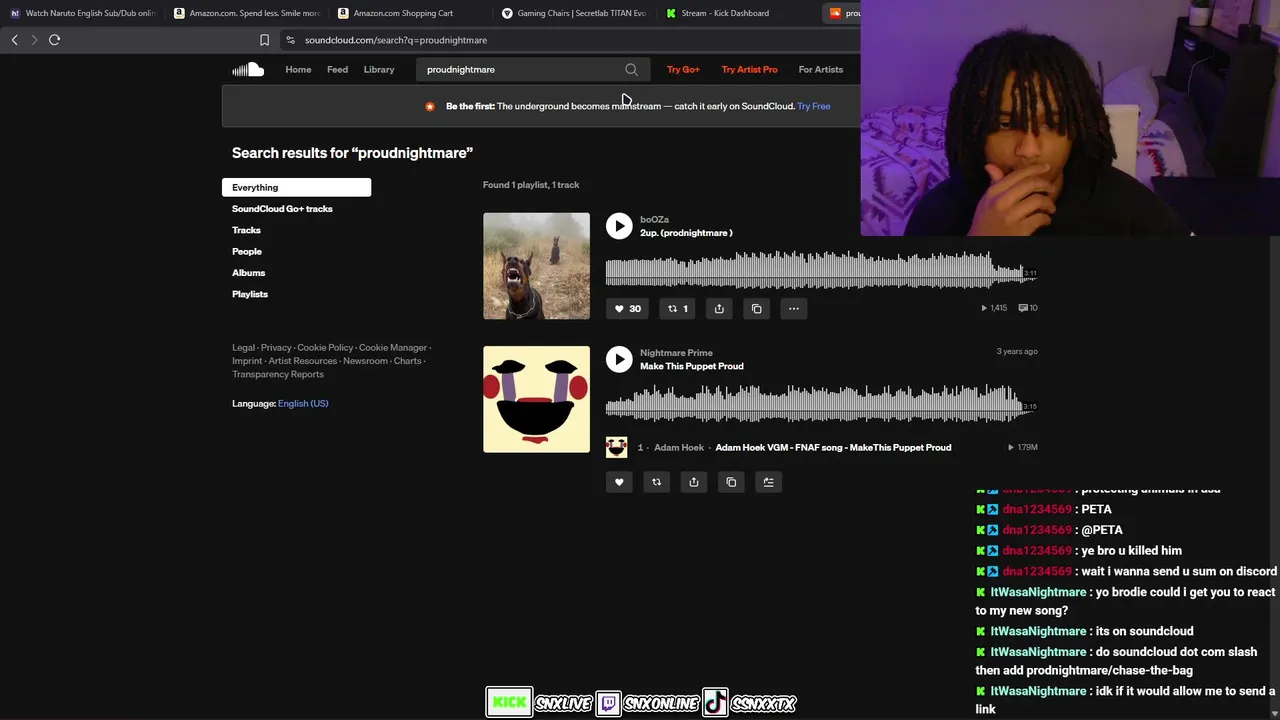Open more options for the 2up track
This screenshot has height=720, width=1280.
coord(794,308)
